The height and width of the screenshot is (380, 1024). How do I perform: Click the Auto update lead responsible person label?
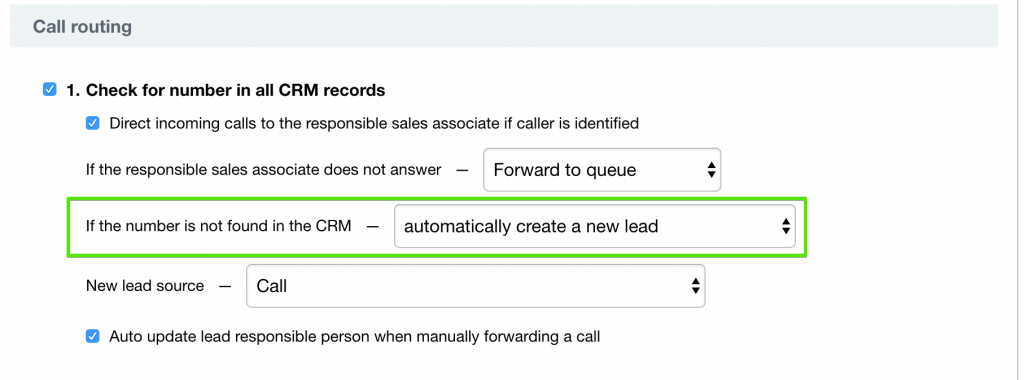355,337
